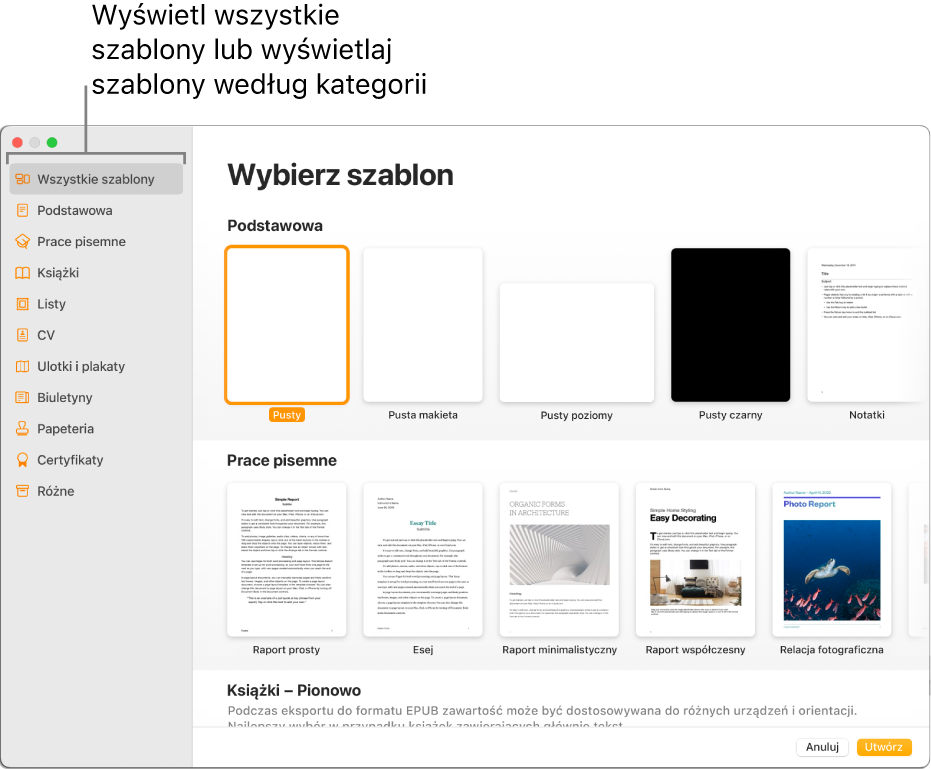Select the Wszystkie szablony category
Viewport: 931px width, 769px height.
[96, 179]
